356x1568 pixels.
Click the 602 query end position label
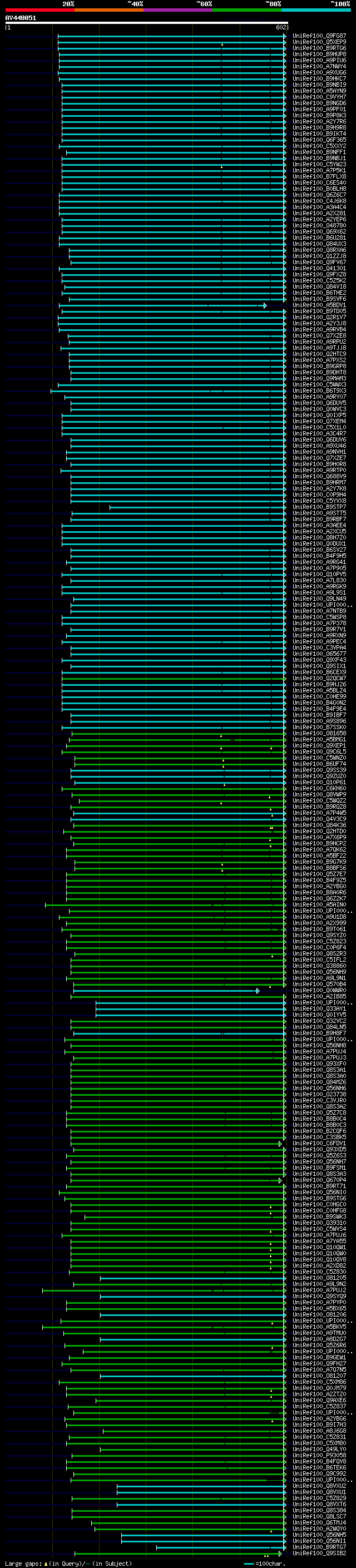pos(280,27)
